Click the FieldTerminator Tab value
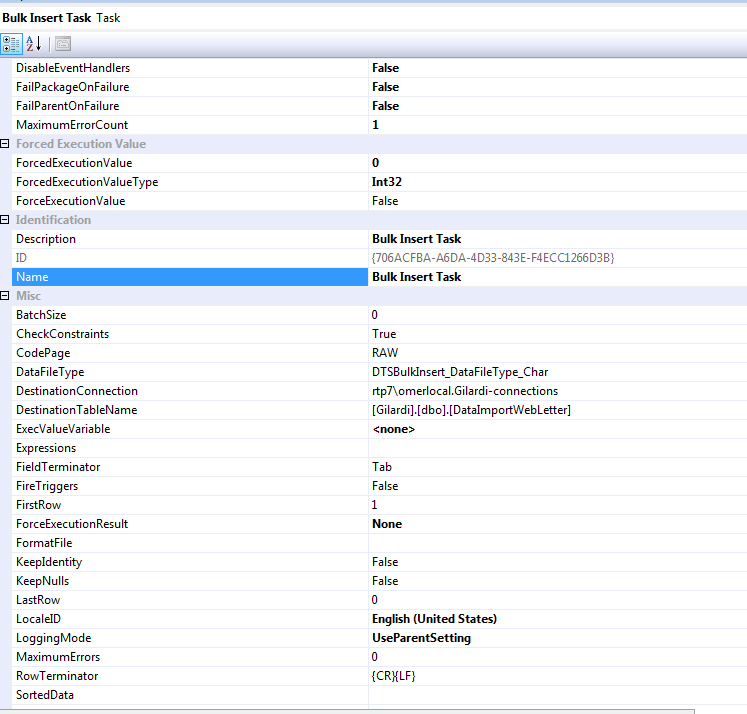This screenshot has height=714, width=747. pos(382,467)
